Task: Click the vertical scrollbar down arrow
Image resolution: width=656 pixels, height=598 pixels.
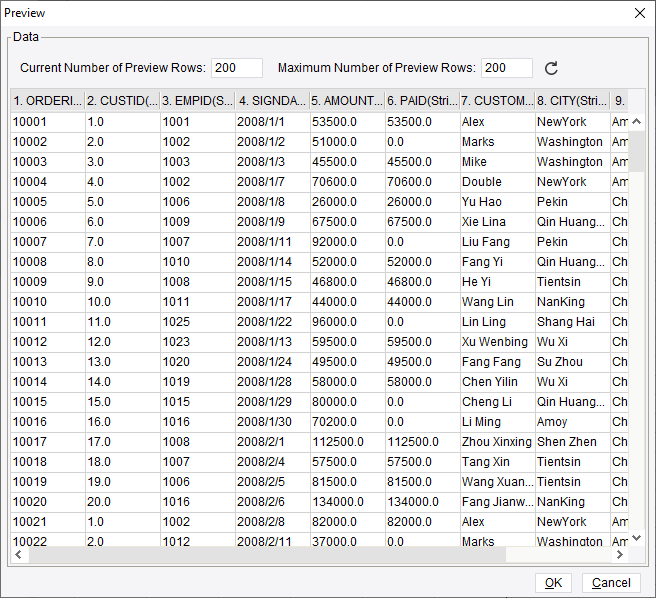Action: click(x=637, y=538)
